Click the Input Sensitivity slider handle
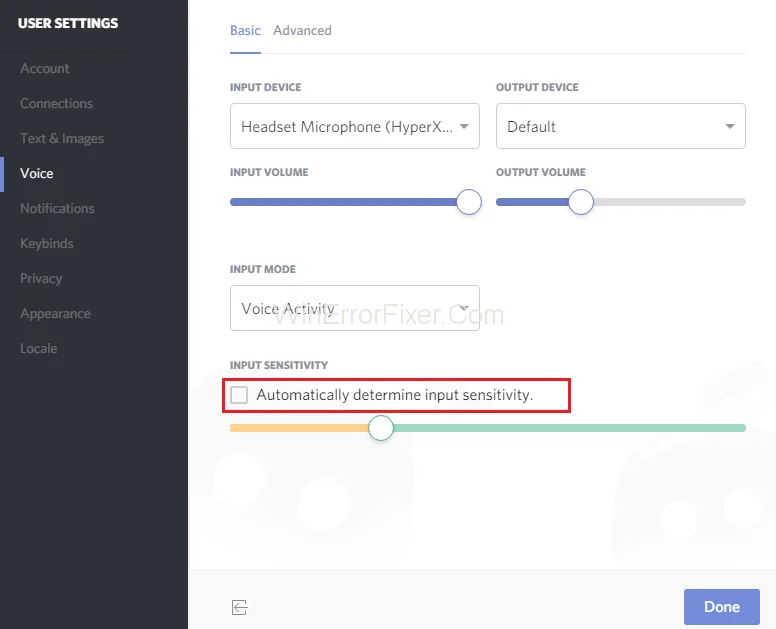Screen dimensions: 776x629 380,428
